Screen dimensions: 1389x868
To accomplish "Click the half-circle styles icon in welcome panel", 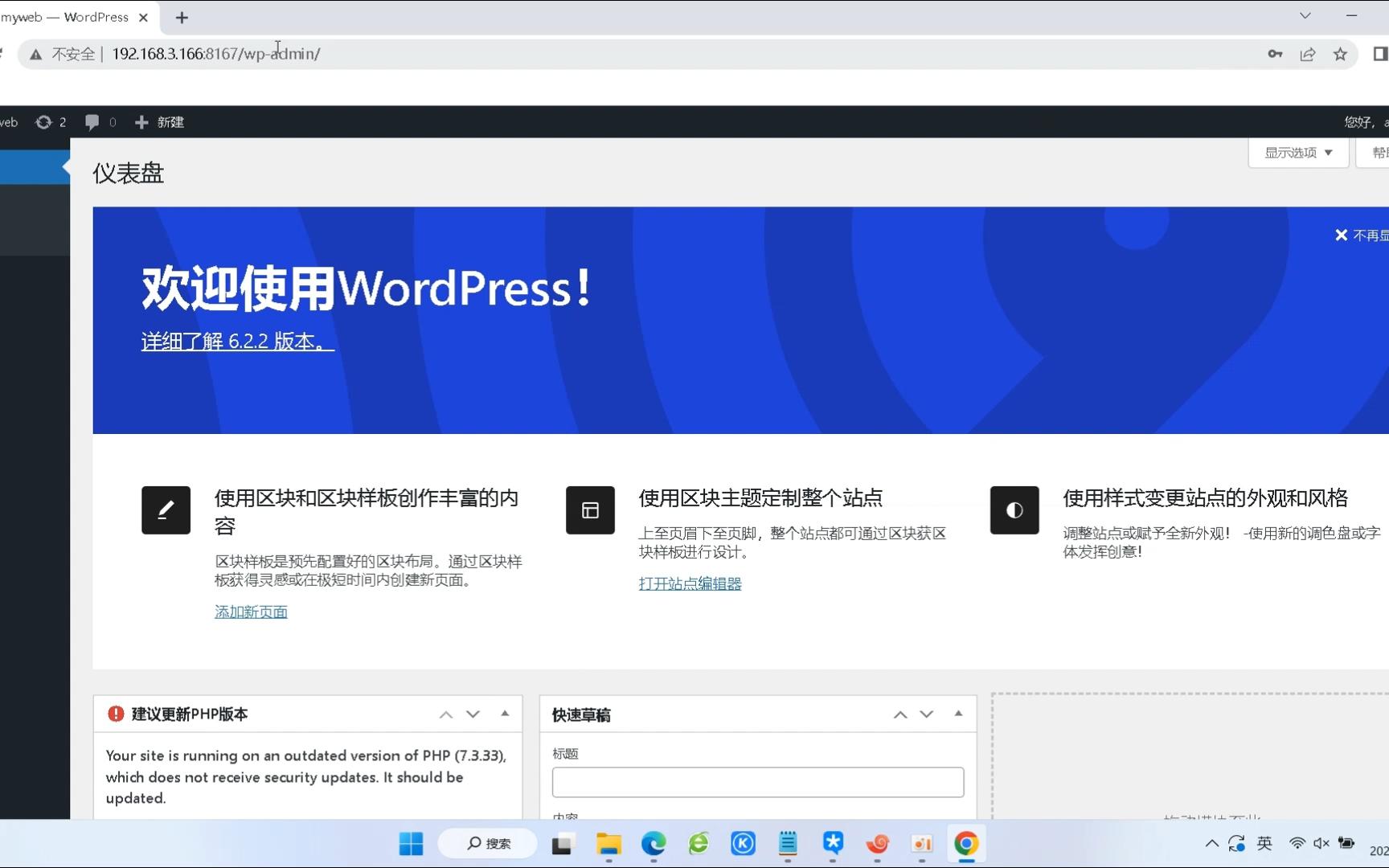I will 1014,510.
